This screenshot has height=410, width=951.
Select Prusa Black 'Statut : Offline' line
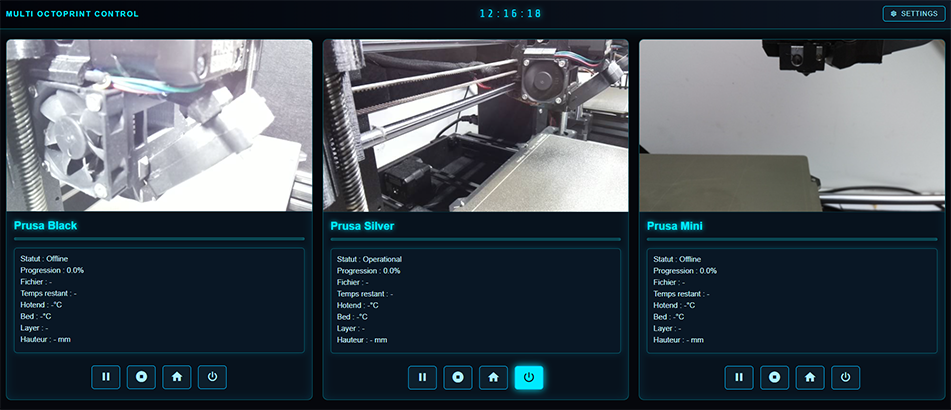click(x=44, y=258)
